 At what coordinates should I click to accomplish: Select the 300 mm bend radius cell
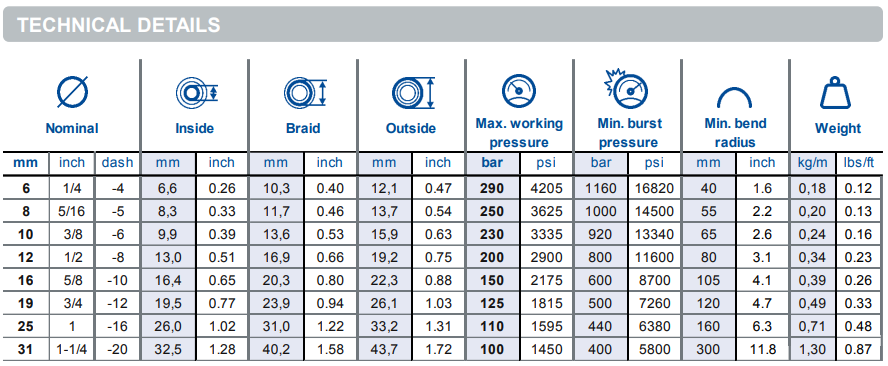(708, 350)
